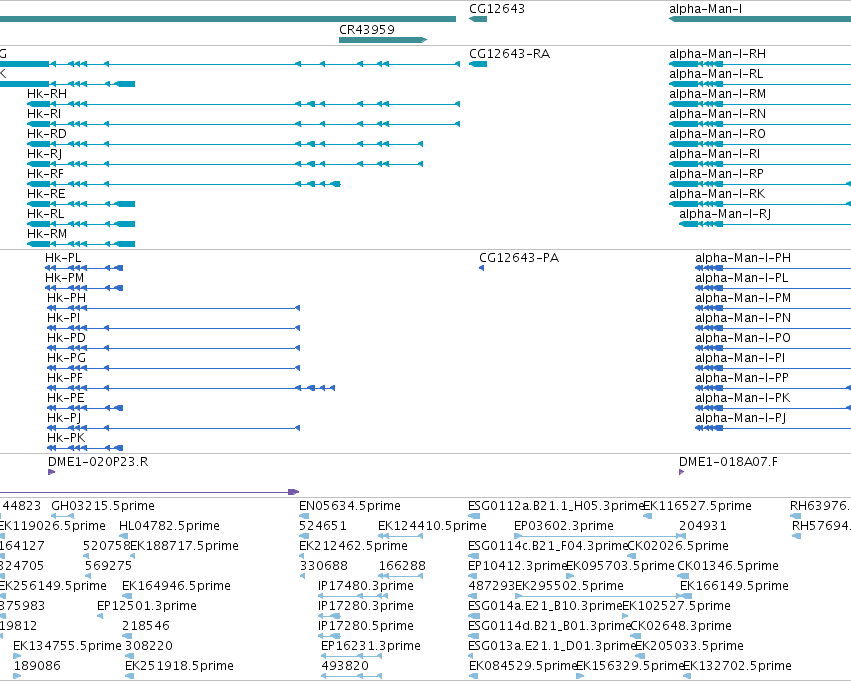Click the CK01346.5prime EST label

click(x=728, y=567)
